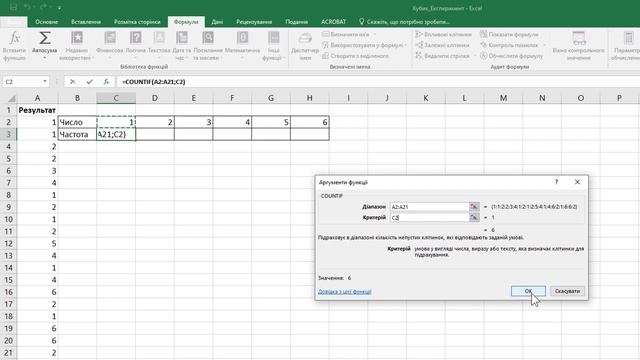Confirm formula entry with the checkmark icon
Image resolution: width=640 pixels, height=360 pixels.
[89, 82]
